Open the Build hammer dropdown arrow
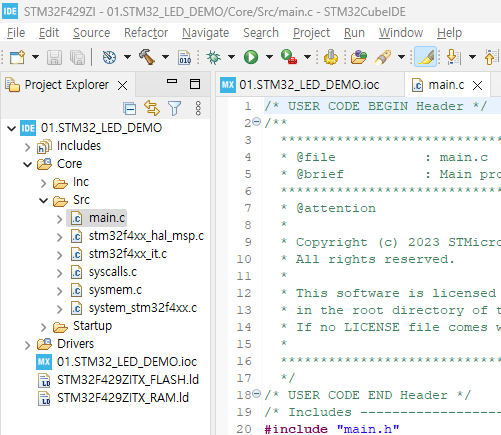Screen dimensions: 501x435 point(165,57)
